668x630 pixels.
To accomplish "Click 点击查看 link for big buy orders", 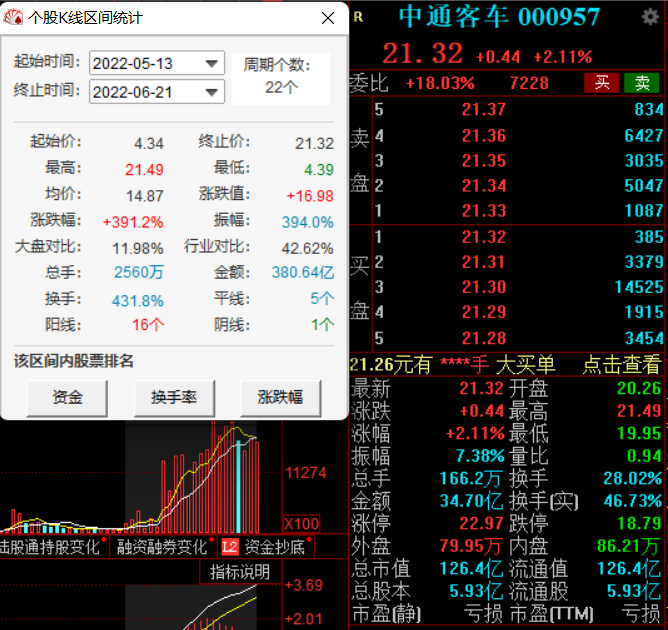I will click(622, 365).
